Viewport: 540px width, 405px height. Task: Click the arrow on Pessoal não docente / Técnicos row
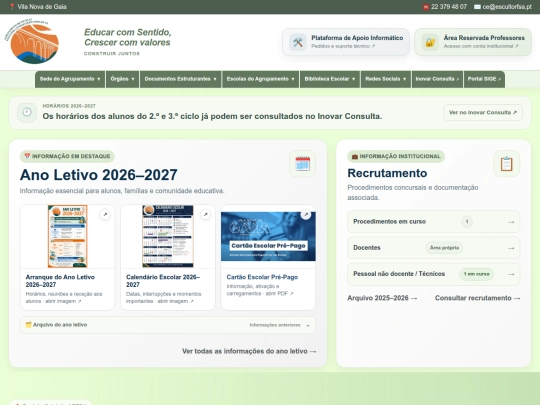(x=511, y=274)
